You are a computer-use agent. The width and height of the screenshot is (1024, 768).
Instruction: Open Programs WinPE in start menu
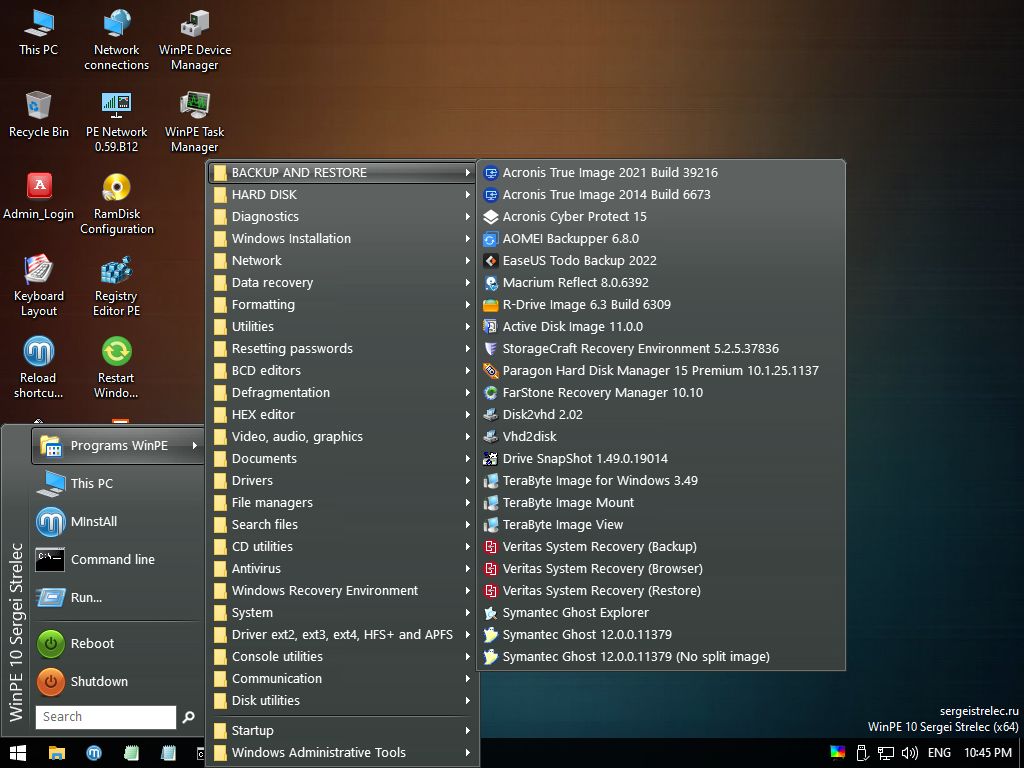pyautogui.click(x=118, y=445)
